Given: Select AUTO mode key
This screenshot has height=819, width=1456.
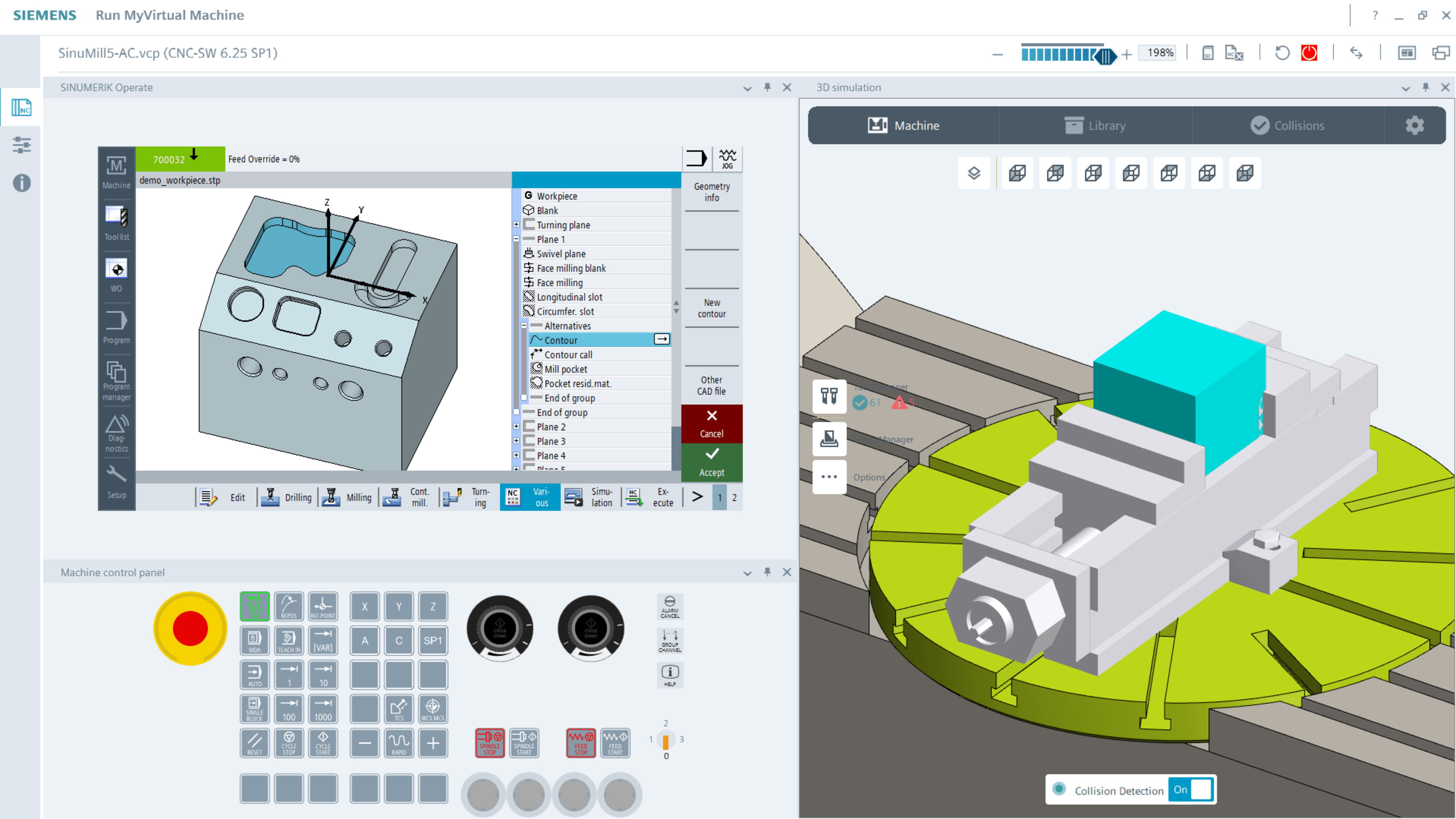Looking at the screenshot, I should pyautogui.click(x=254, y=674).
